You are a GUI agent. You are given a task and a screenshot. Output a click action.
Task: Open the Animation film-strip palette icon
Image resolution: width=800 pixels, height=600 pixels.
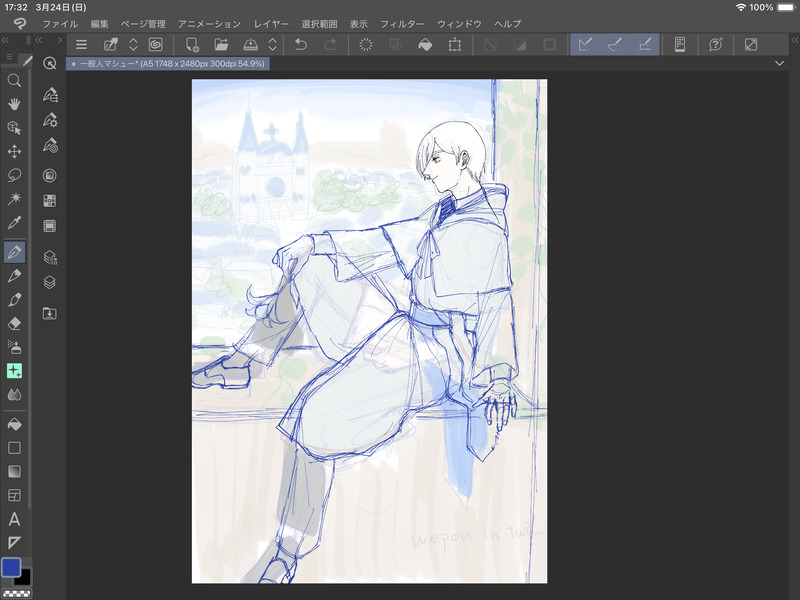[49, 226]
